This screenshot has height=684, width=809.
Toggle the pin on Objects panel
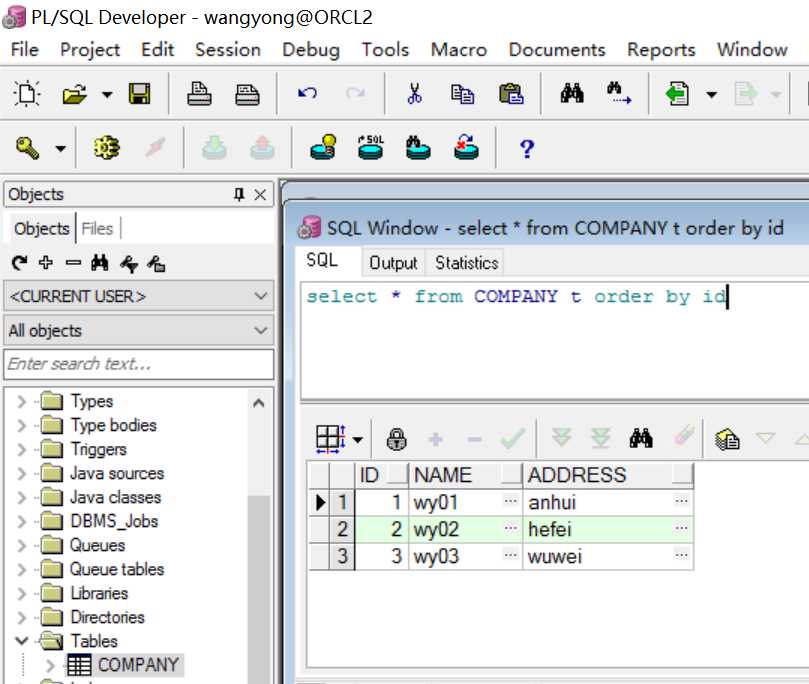click(238, 194)
